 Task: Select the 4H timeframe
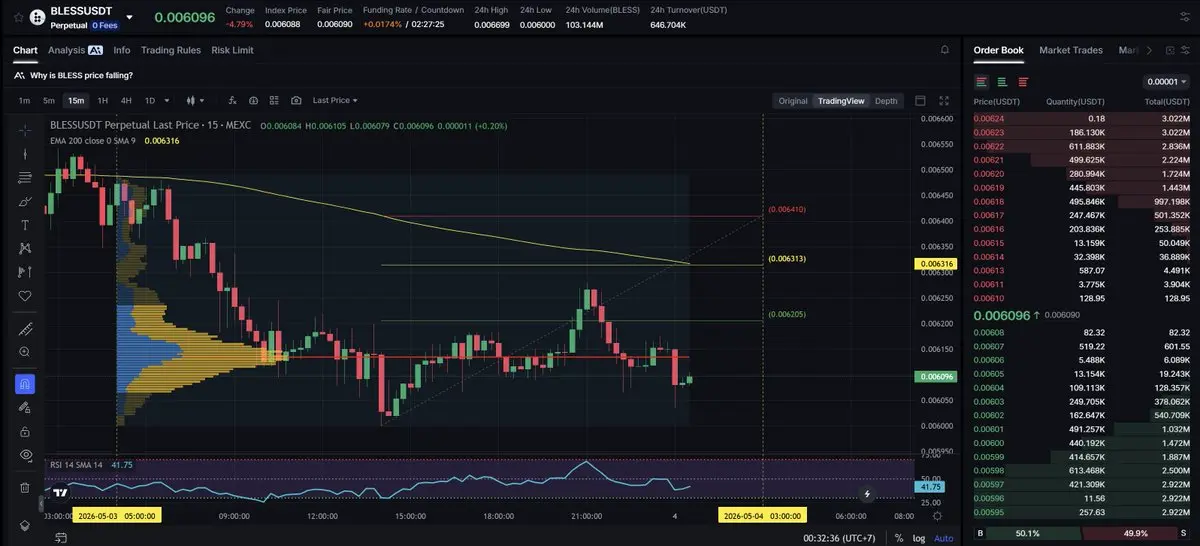coord(126,100)
